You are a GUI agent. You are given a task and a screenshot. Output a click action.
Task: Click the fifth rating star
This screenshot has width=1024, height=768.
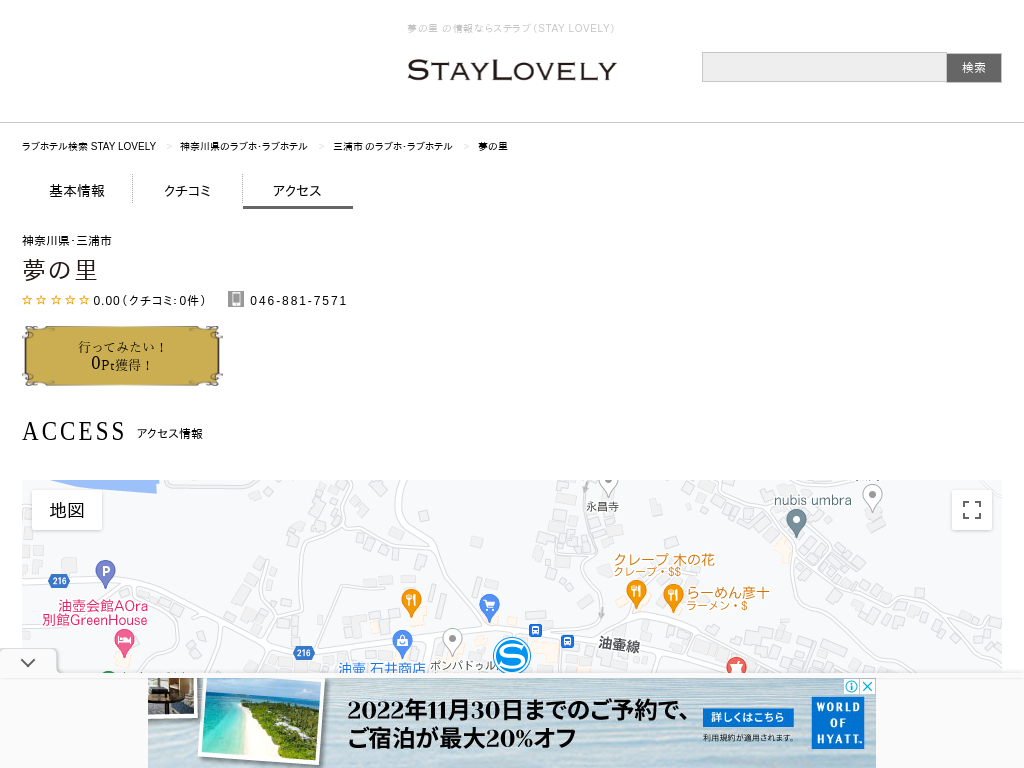pyautogui.click(x=84, y=300)
